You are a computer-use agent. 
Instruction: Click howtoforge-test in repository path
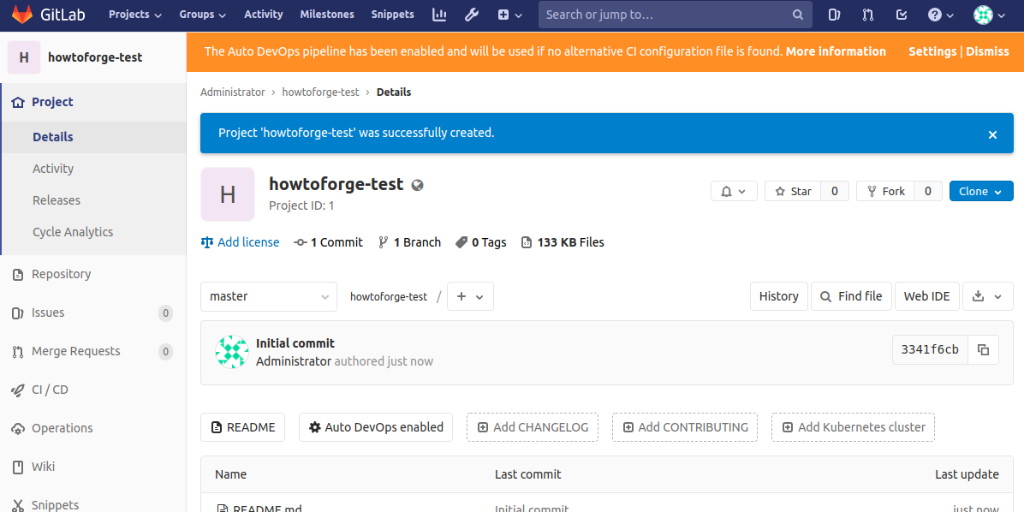click(x=389, y=296)
